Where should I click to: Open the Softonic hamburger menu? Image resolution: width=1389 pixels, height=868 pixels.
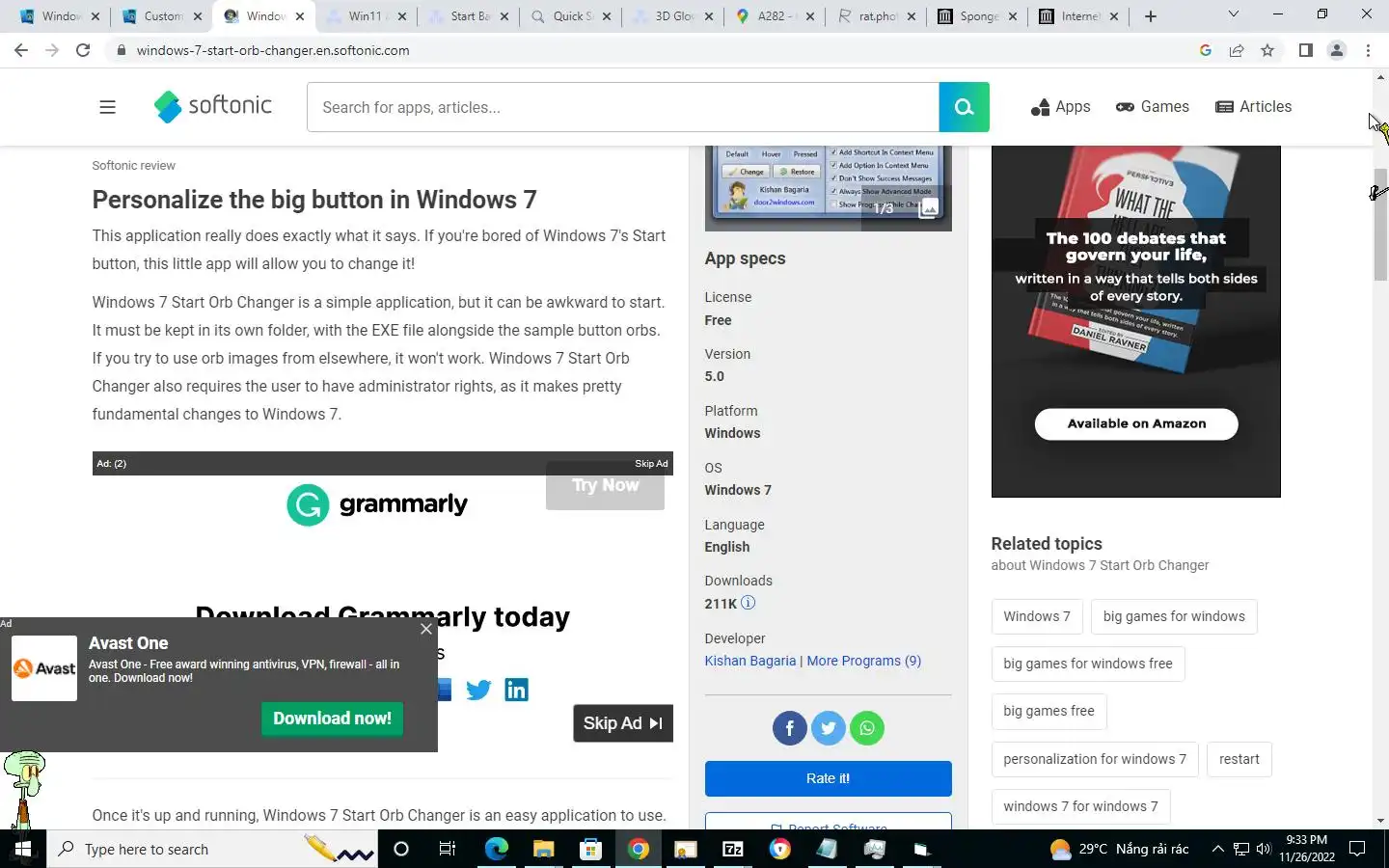107,107
